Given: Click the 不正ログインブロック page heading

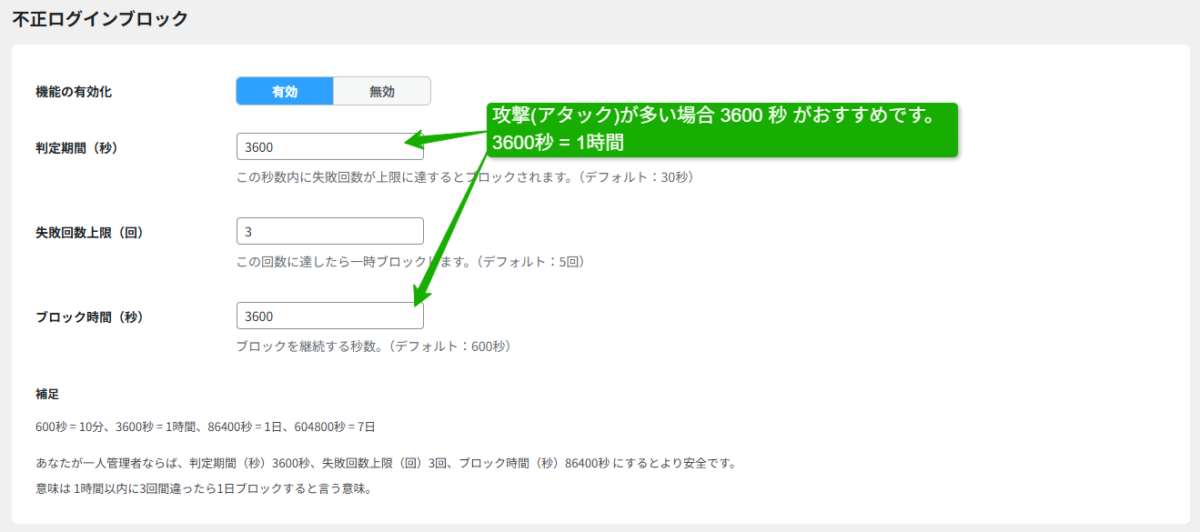Looking at the screenshot, I should point(100,19).
